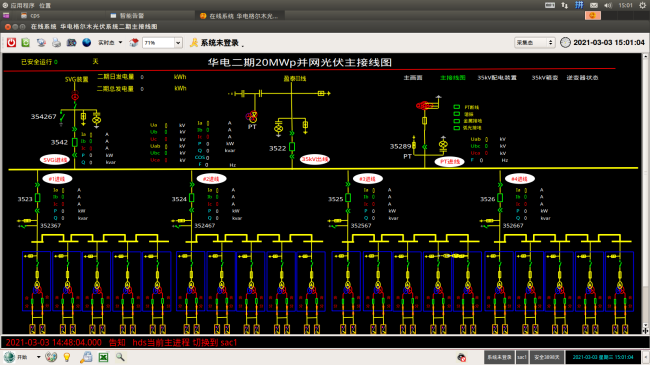Switch to the 主画面 tab
The width and height of the screenshot is (650, 366).
point(413,78)
